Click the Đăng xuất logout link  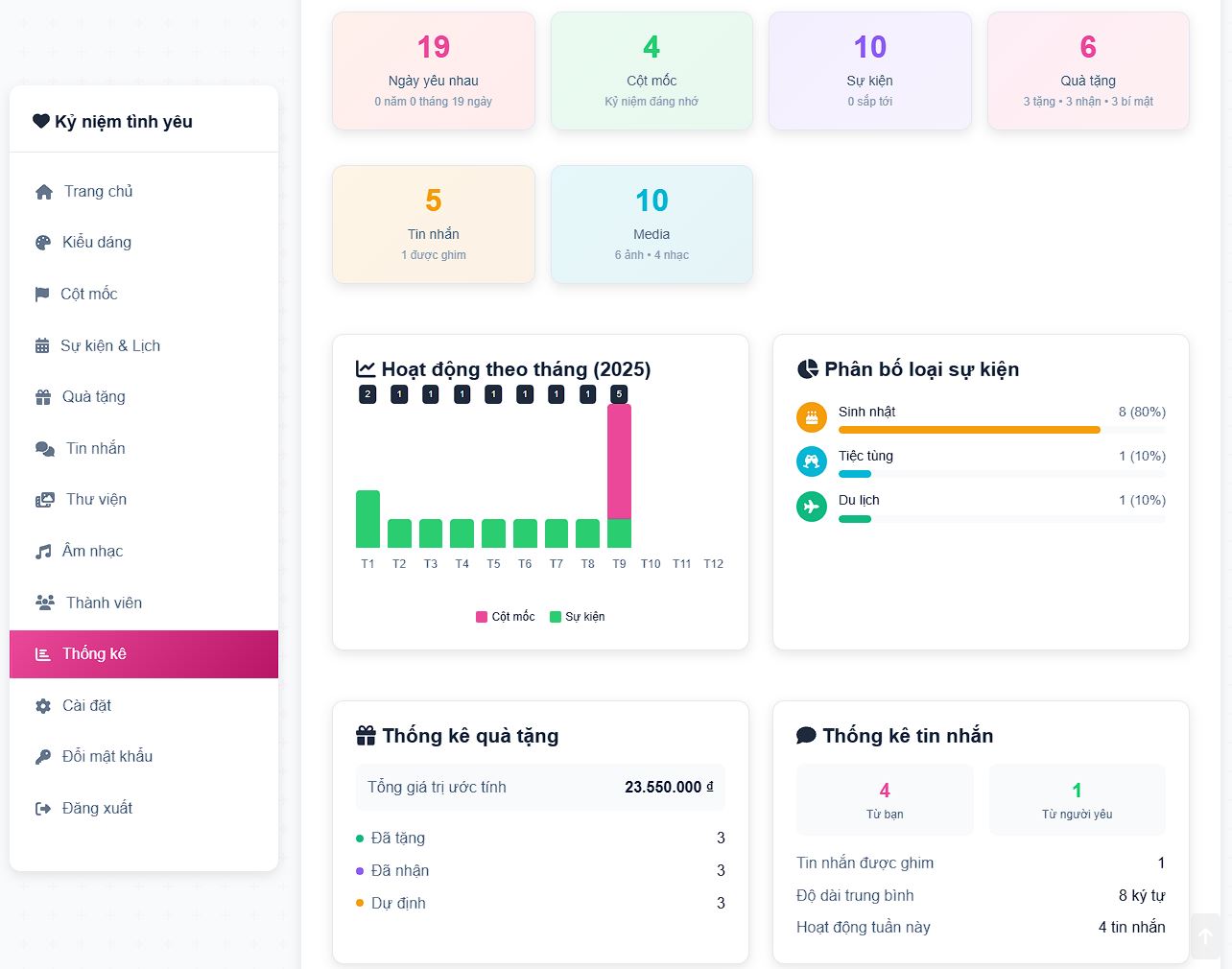point(97,809)
